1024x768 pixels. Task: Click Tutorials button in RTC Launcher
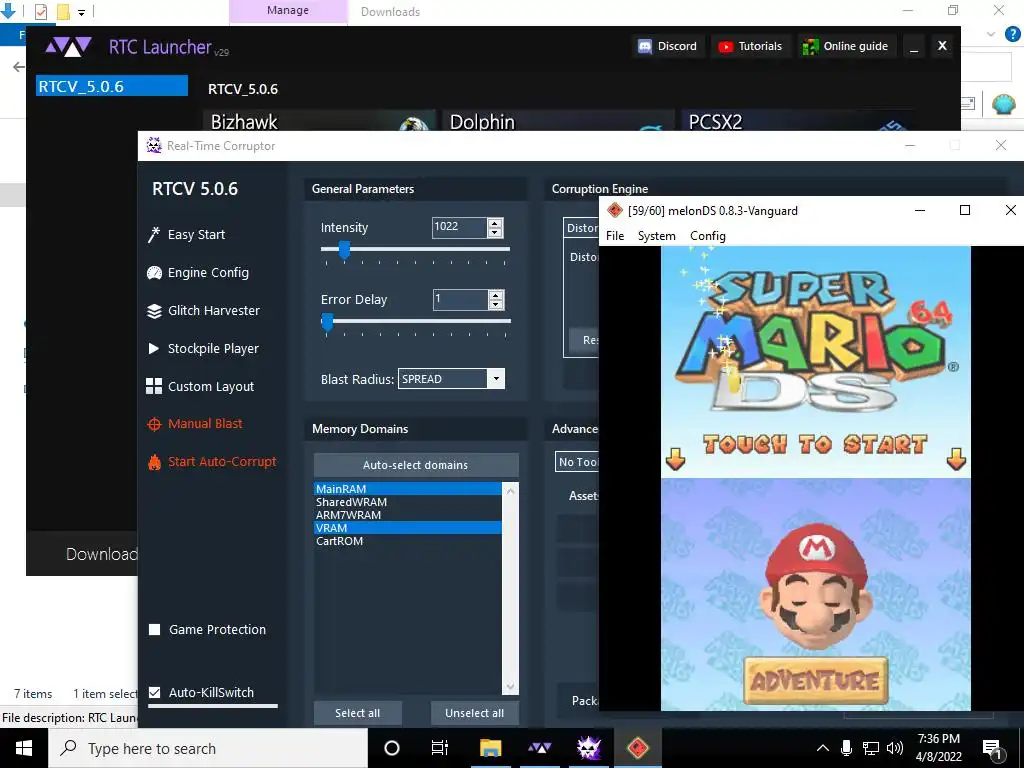[751, 46]
